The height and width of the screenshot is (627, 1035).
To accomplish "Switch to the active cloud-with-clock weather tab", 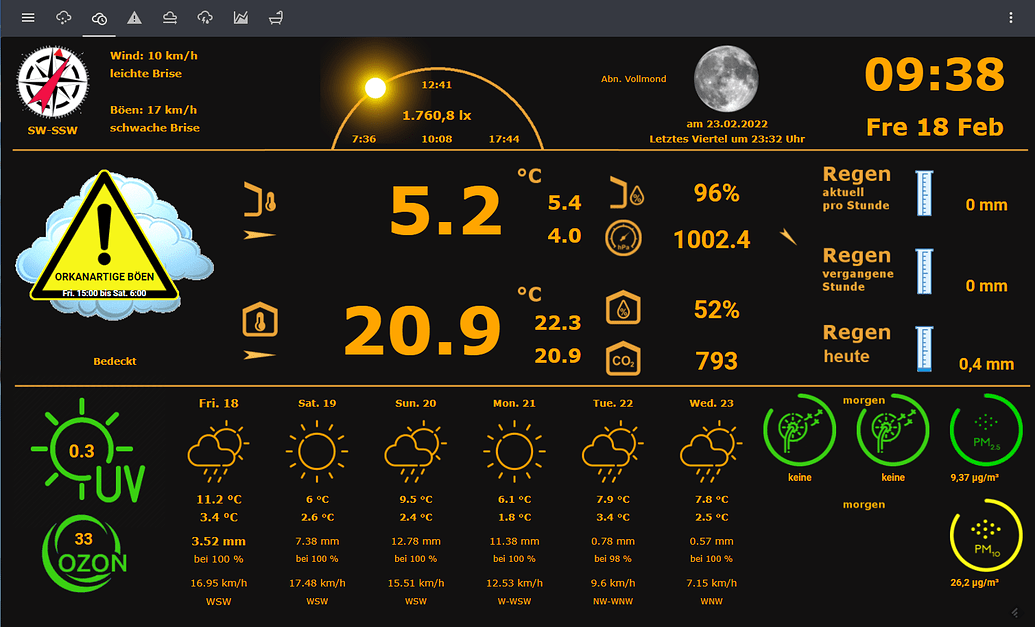I will click(x=98, y=18).
